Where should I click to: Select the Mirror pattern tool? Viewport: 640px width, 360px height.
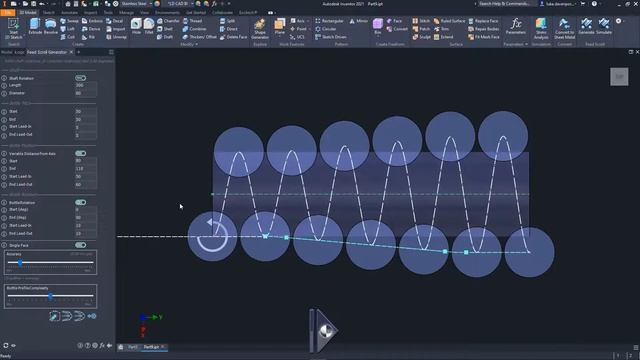coord(359,21)
